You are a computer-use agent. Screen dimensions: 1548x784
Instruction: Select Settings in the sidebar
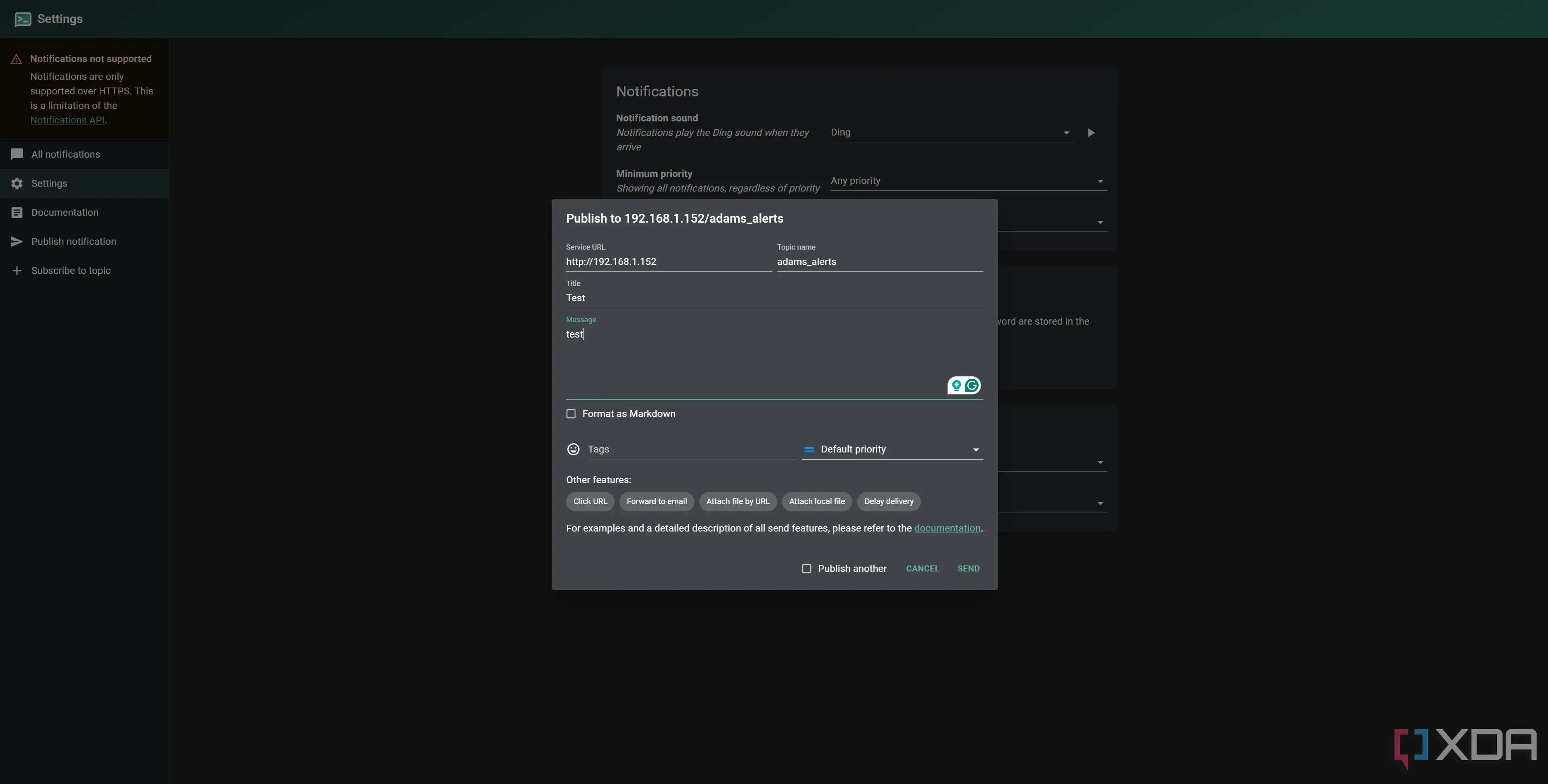tap(84, 184)
